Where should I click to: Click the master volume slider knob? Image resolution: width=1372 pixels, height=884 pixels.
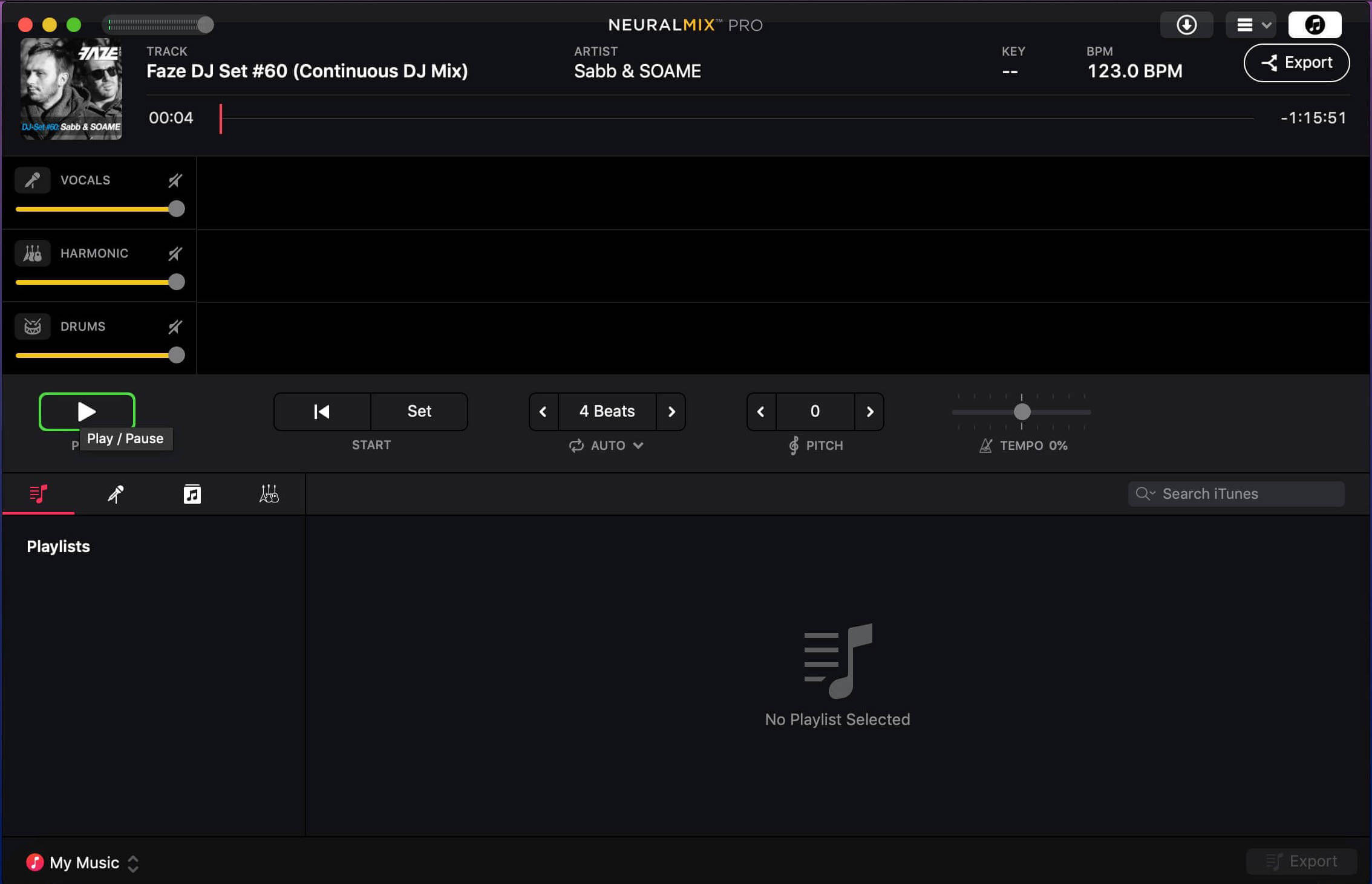click(206, 25)
